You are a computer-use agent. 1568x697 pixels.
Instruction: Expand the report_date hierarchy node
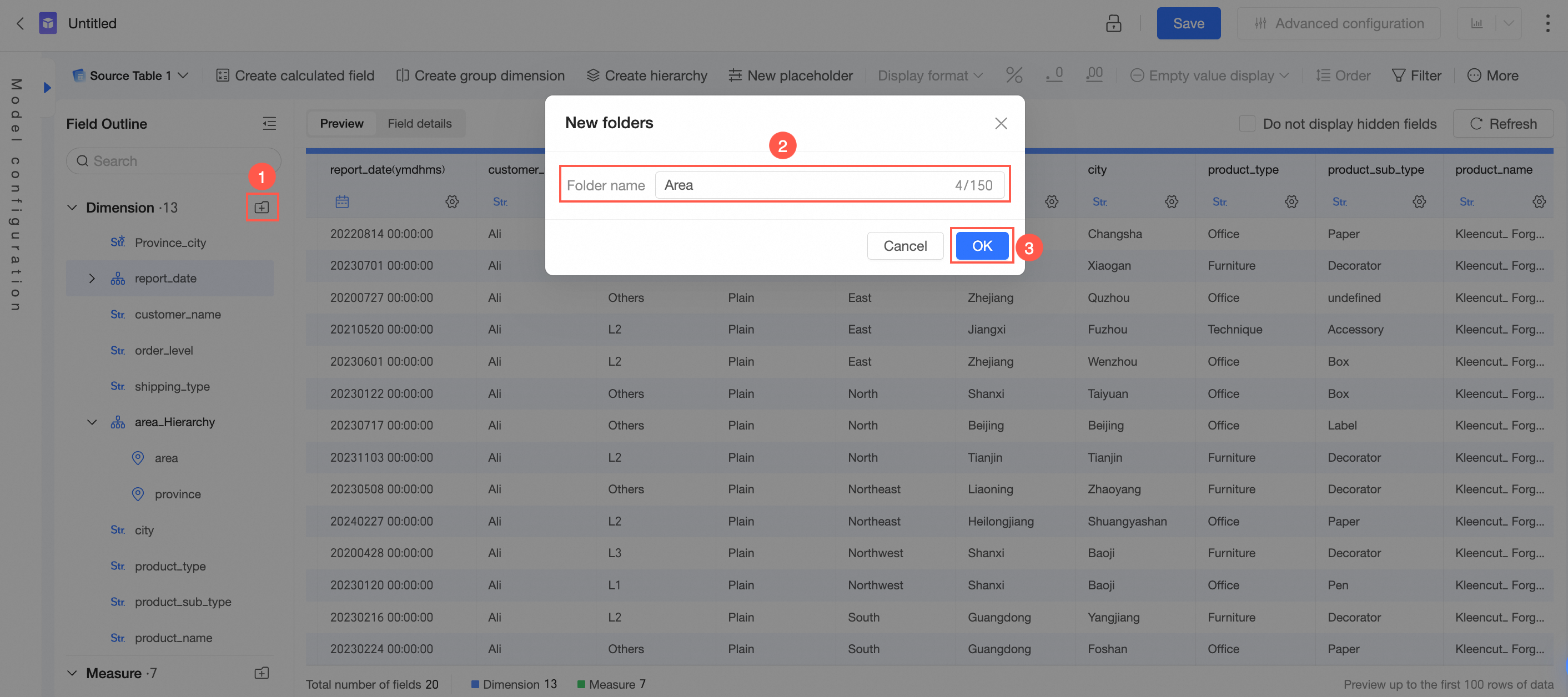(x=91, y=279)
